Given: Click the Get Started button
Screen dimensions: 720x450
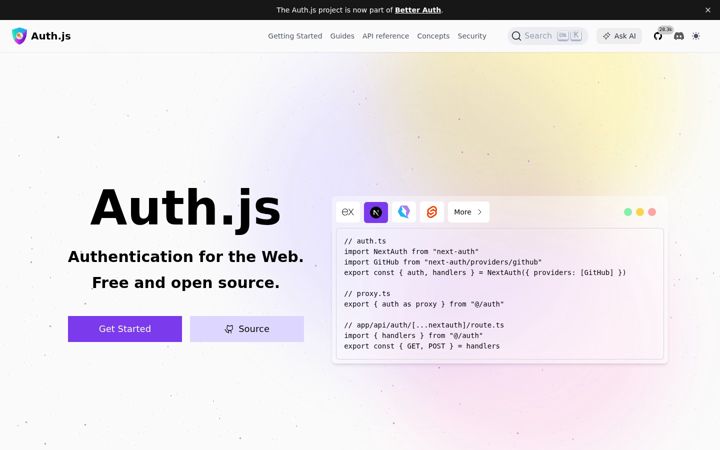Looking at the screenshot, I should [125, 329].
